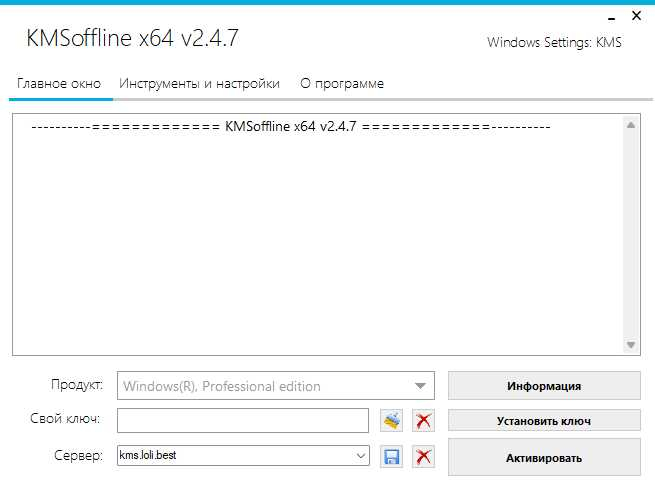
Task: Click the red X next to Свой ключ
Action: 423,420
